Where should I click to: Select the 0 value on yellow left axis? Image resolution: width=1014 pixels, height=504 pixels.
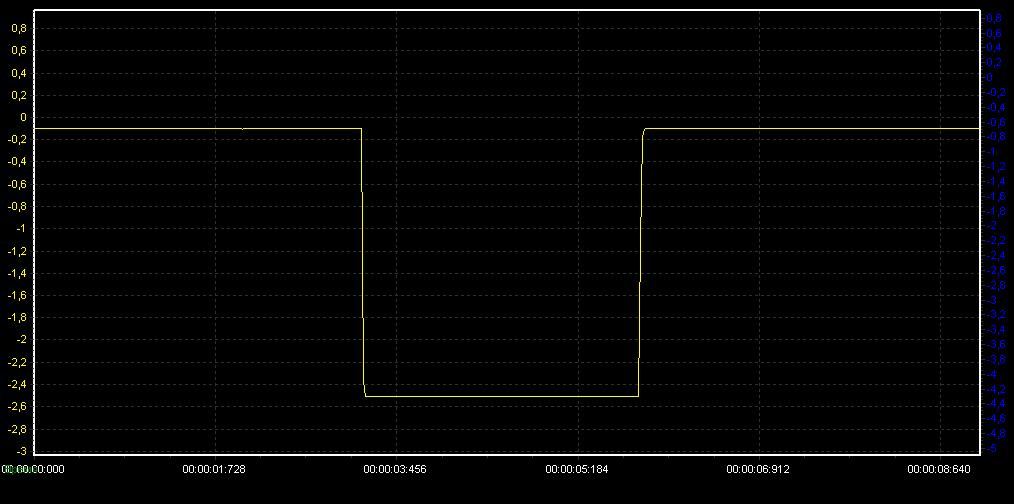(x=22, y=117)
